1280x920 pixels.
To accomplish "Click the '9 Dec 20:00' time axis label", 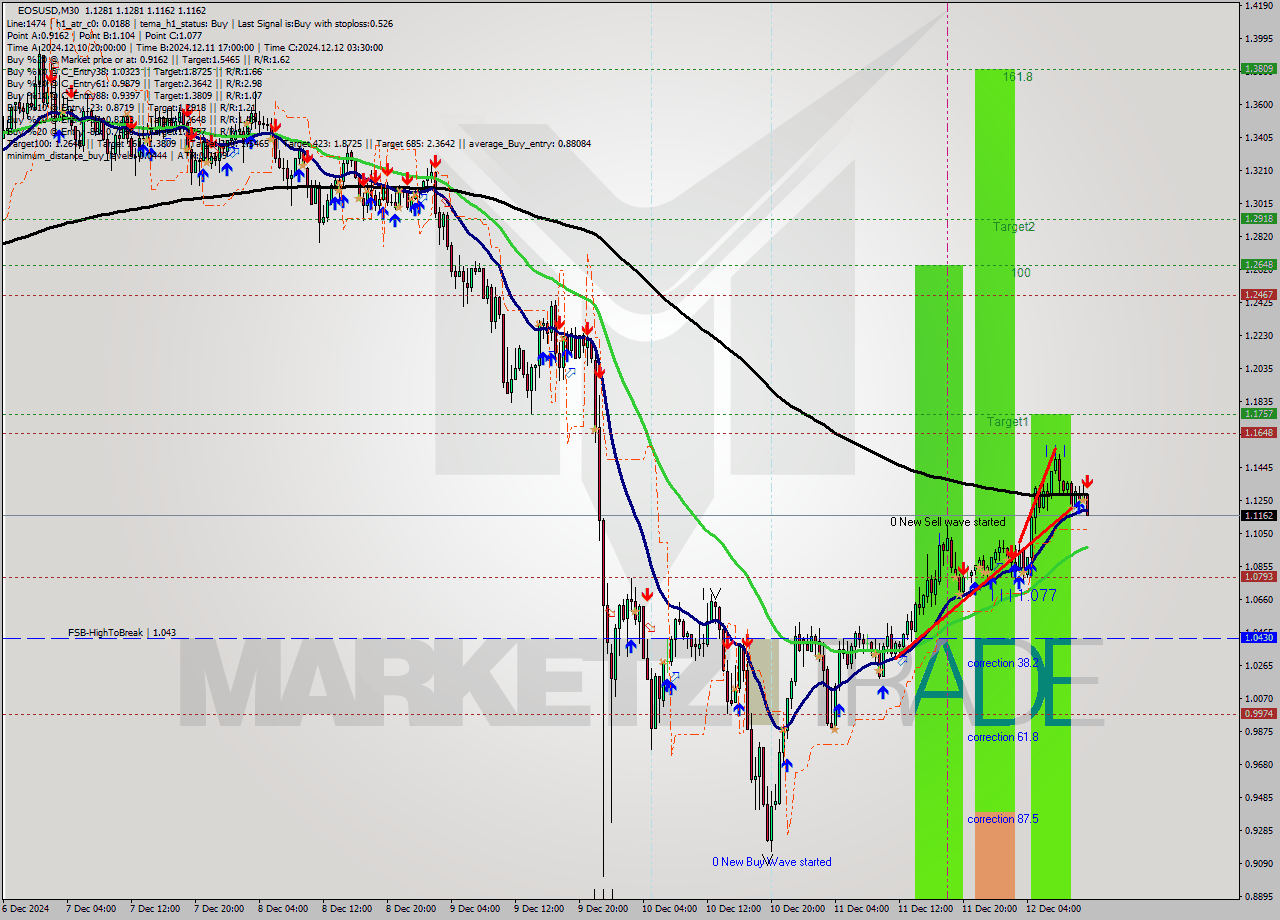I will [x=603, y=909].
